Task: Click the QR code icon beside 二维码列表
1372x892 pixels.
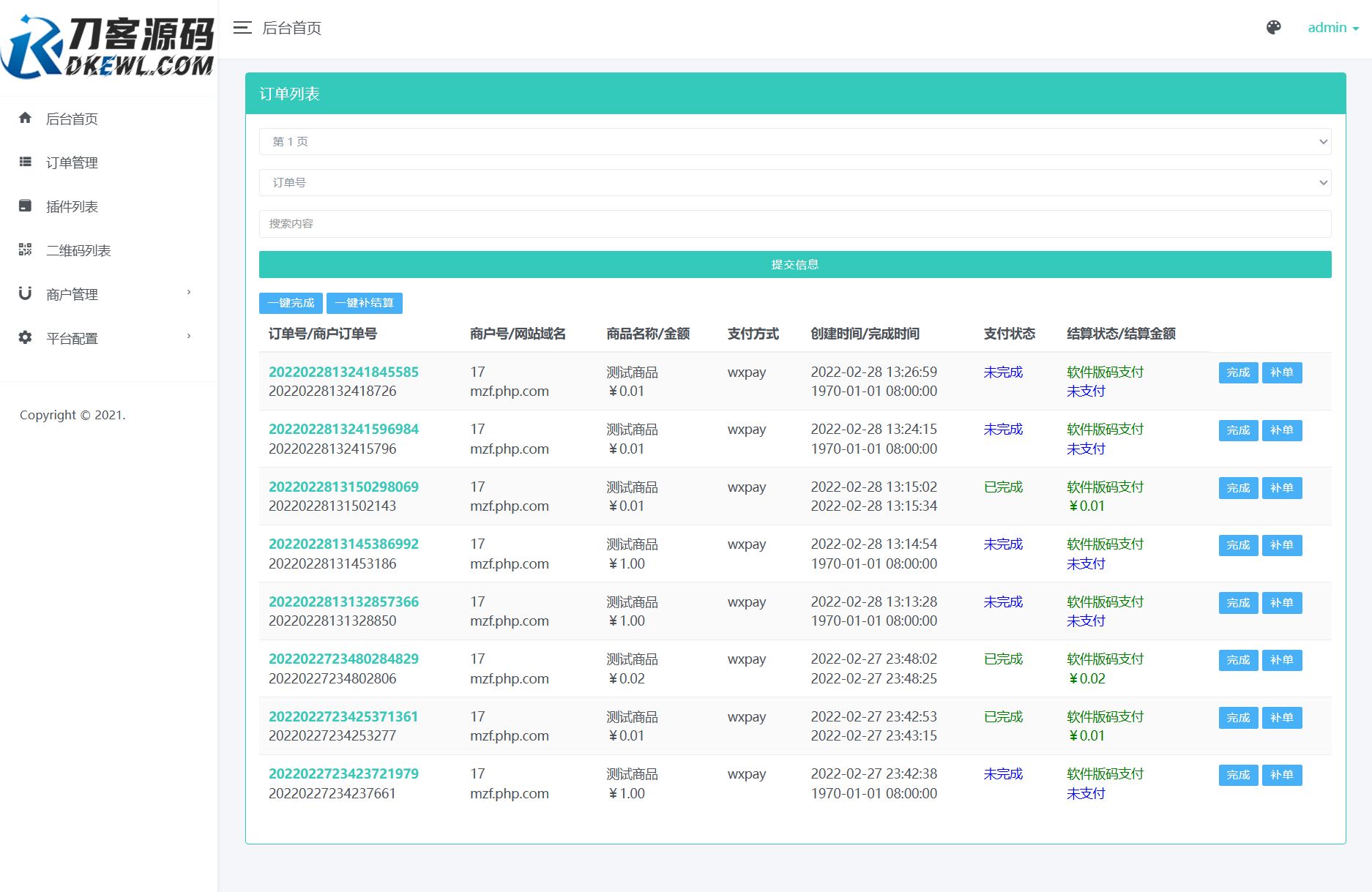Action: pyautogui.click(x=26, y=250)
